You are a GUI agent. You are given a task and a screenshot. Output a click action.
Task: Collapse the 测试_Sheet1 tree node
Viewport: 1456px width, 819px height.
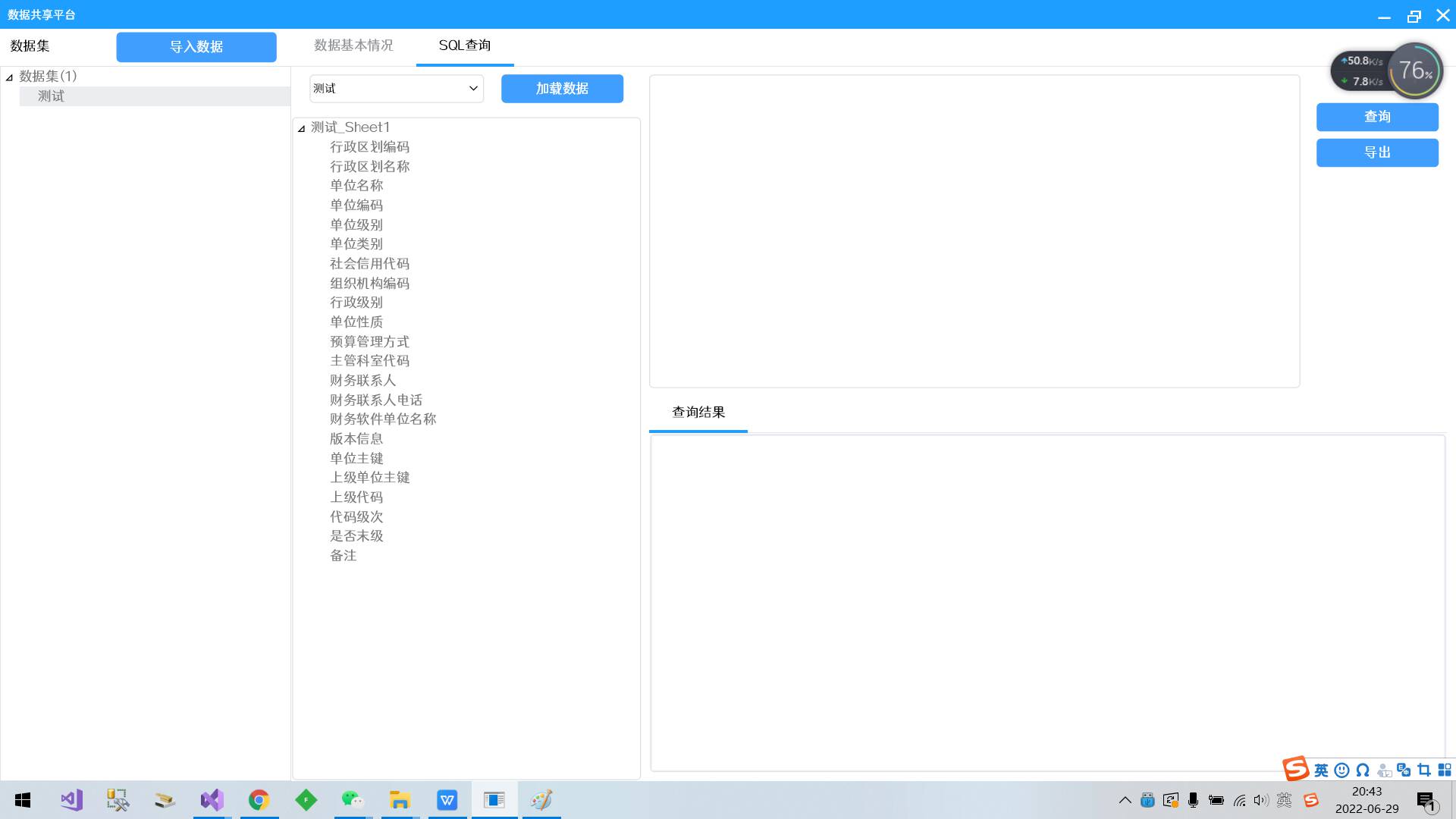point(301,128)
